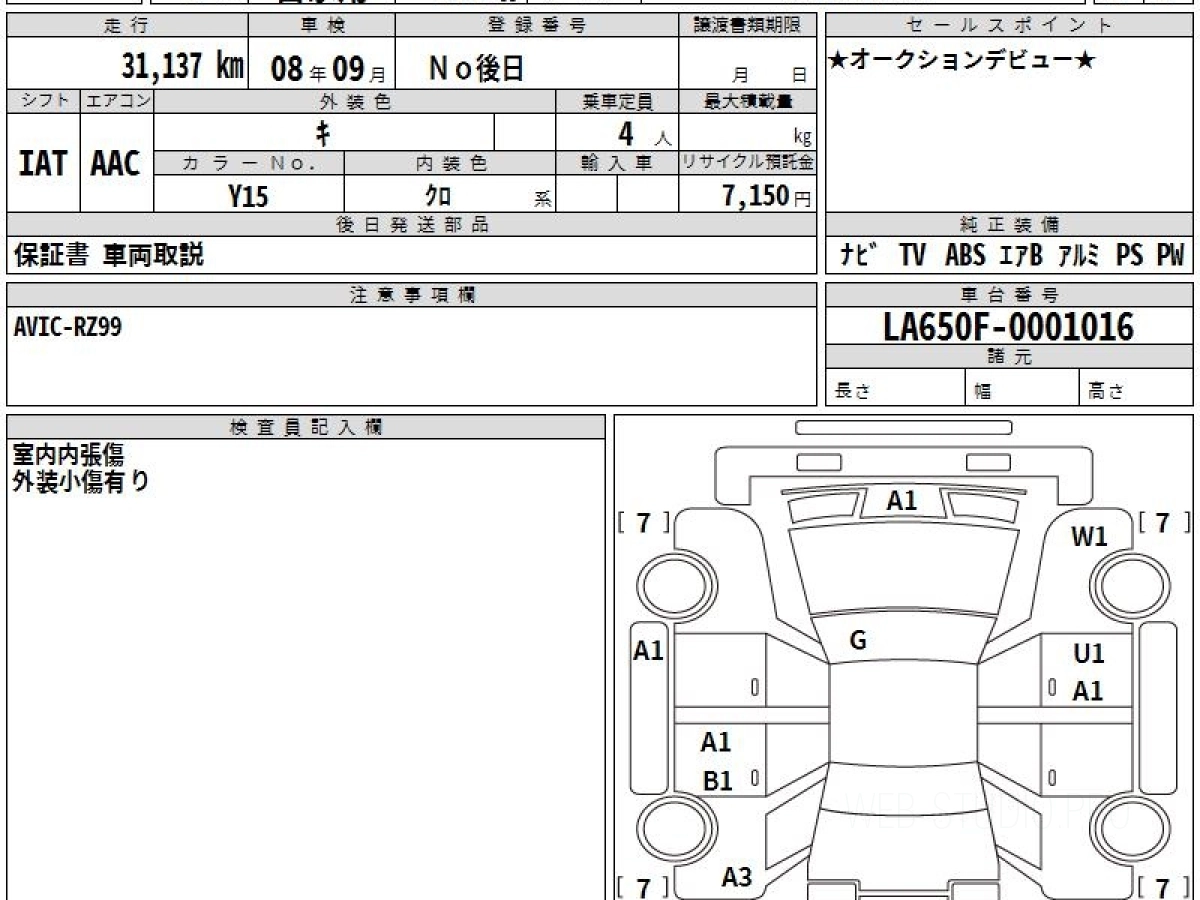Click the 内装色 header
The image size is (1200, 900).
point(450,164)
